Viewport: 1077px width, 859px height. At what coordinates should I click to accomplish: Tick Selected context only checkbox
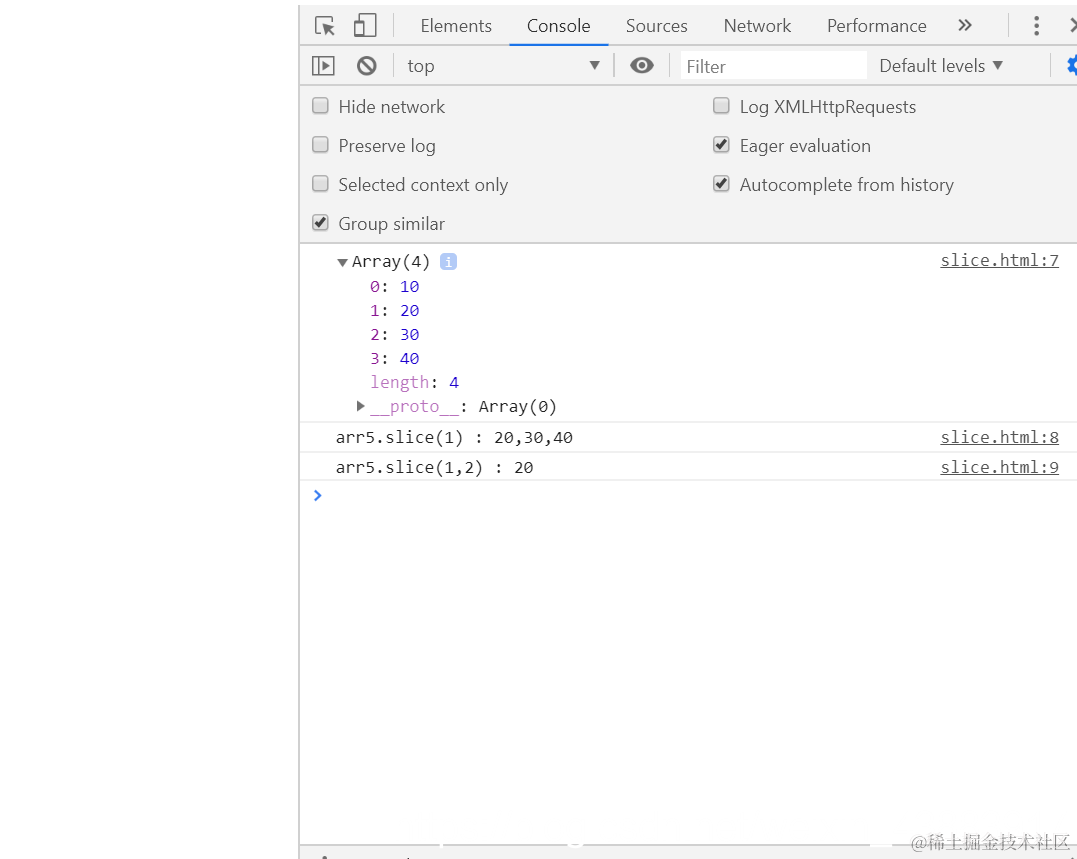click(x=320, y=184)
